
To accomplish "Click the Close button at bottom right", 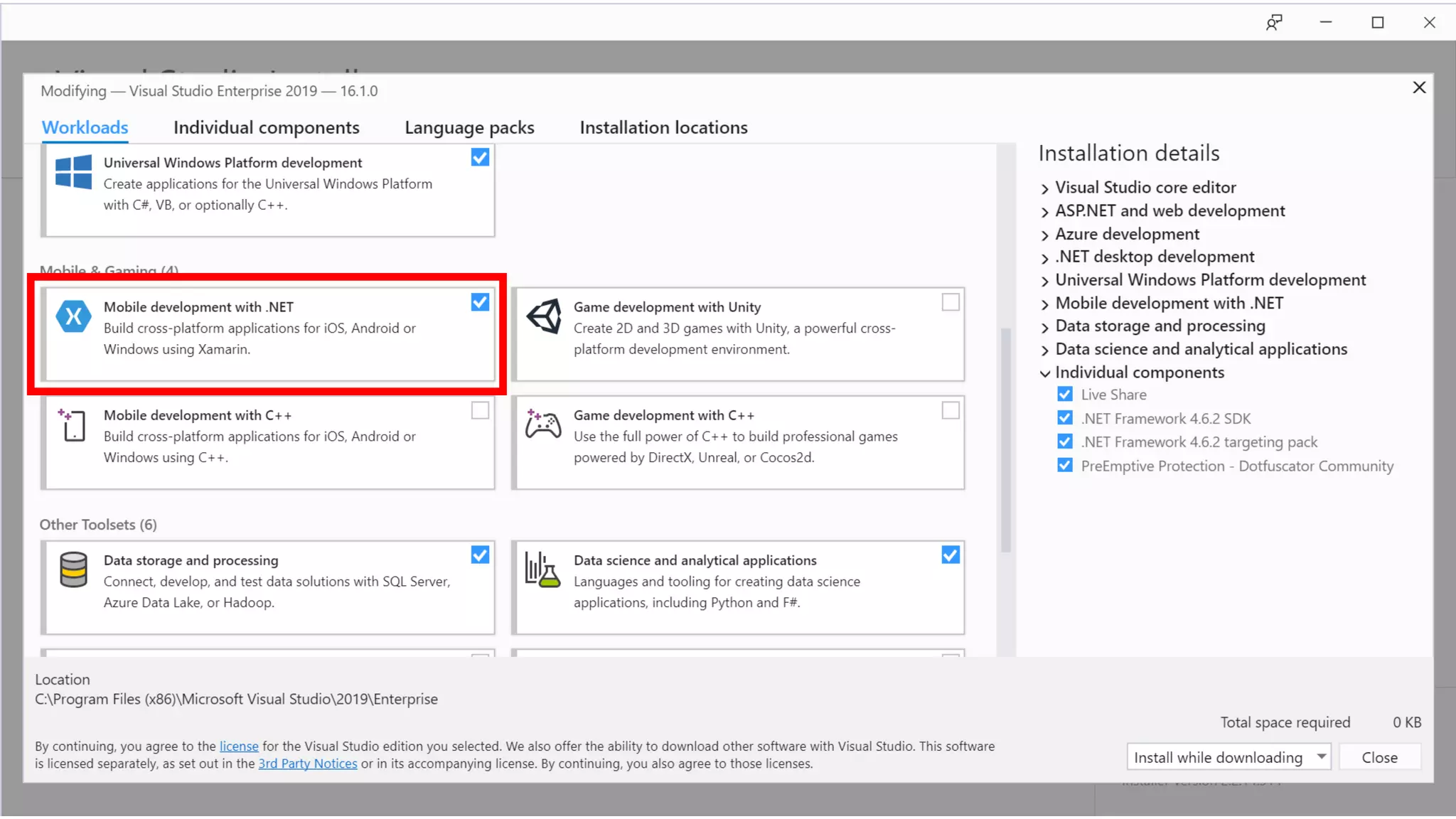I will [1379, 758].
